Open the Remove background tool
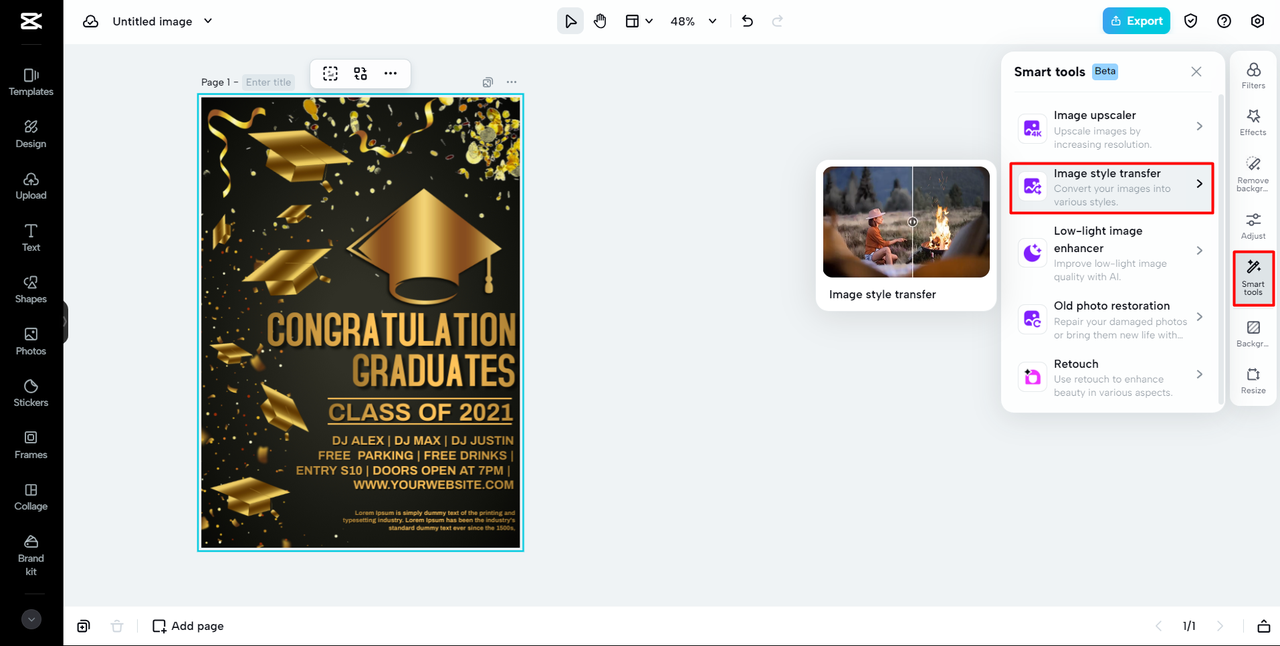 coord(1253,174)
